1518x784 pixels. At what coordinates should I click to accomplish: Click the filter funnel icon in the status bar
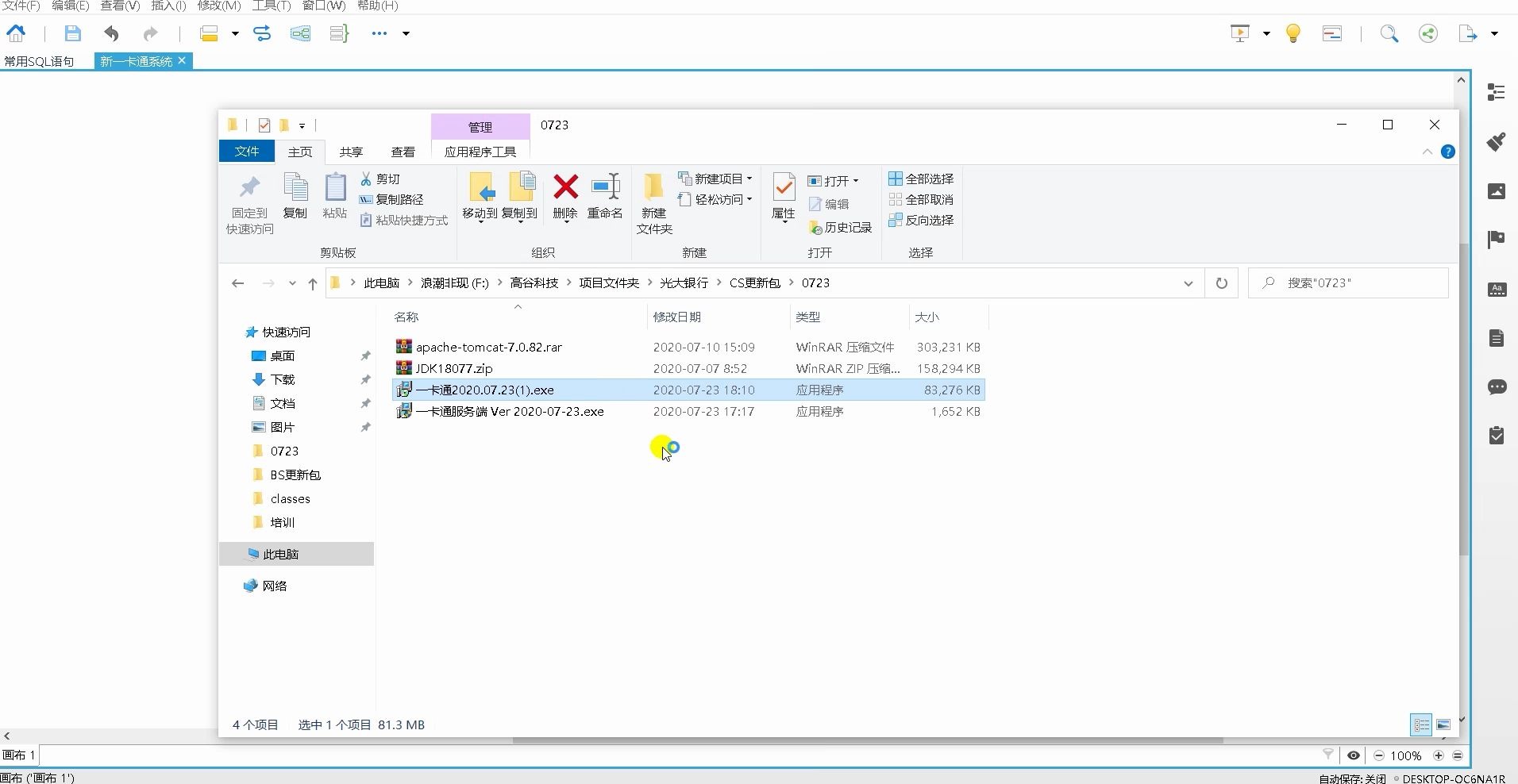point(1328,755)
